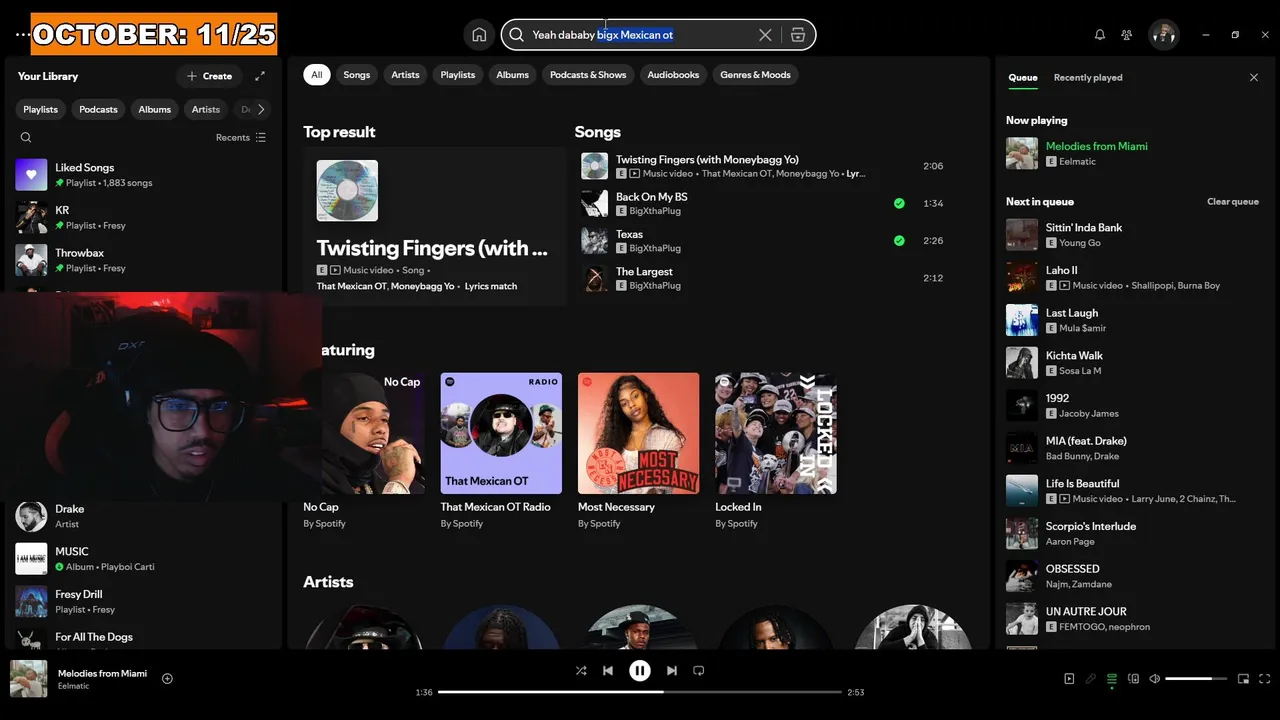Close the Queue panel
1280x720 pixels.
tap(1254, 77)
